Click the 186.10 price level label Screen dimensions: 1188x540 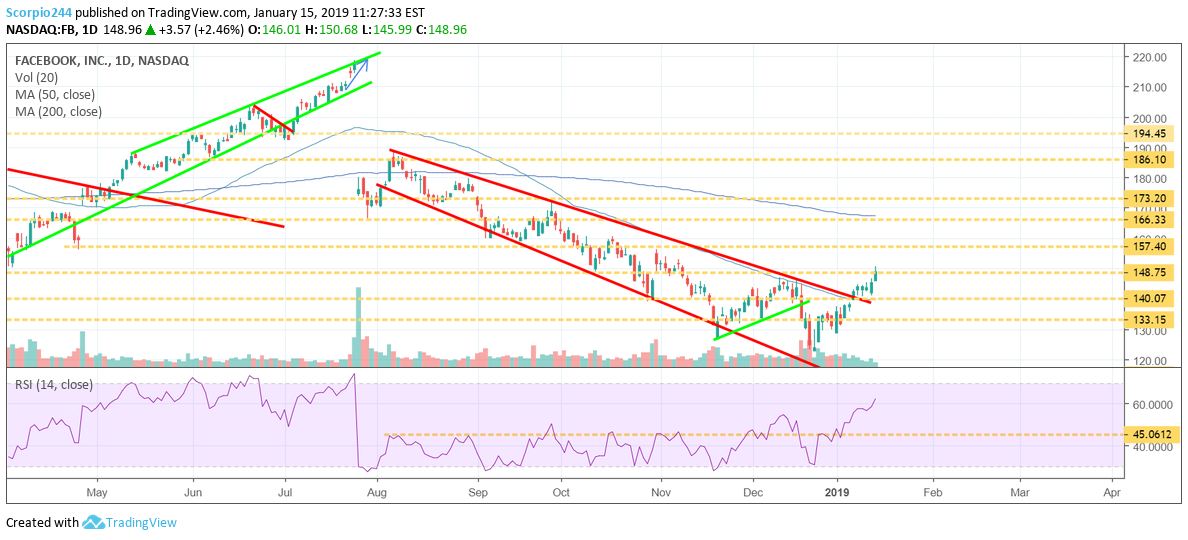[1150, 161]
